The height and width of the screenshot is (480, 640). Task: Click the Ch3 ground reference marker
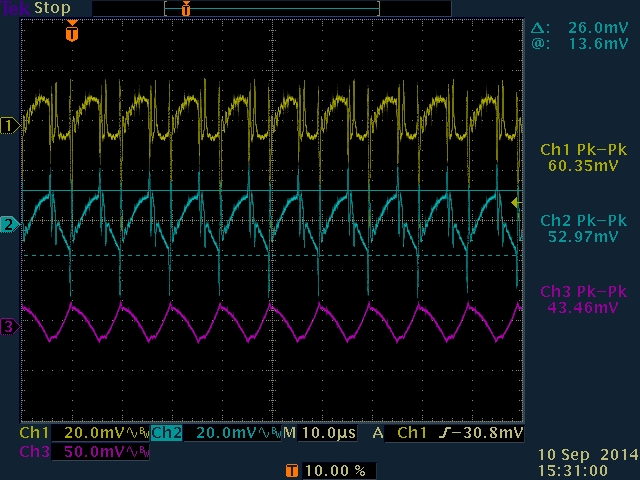[9, 327]
